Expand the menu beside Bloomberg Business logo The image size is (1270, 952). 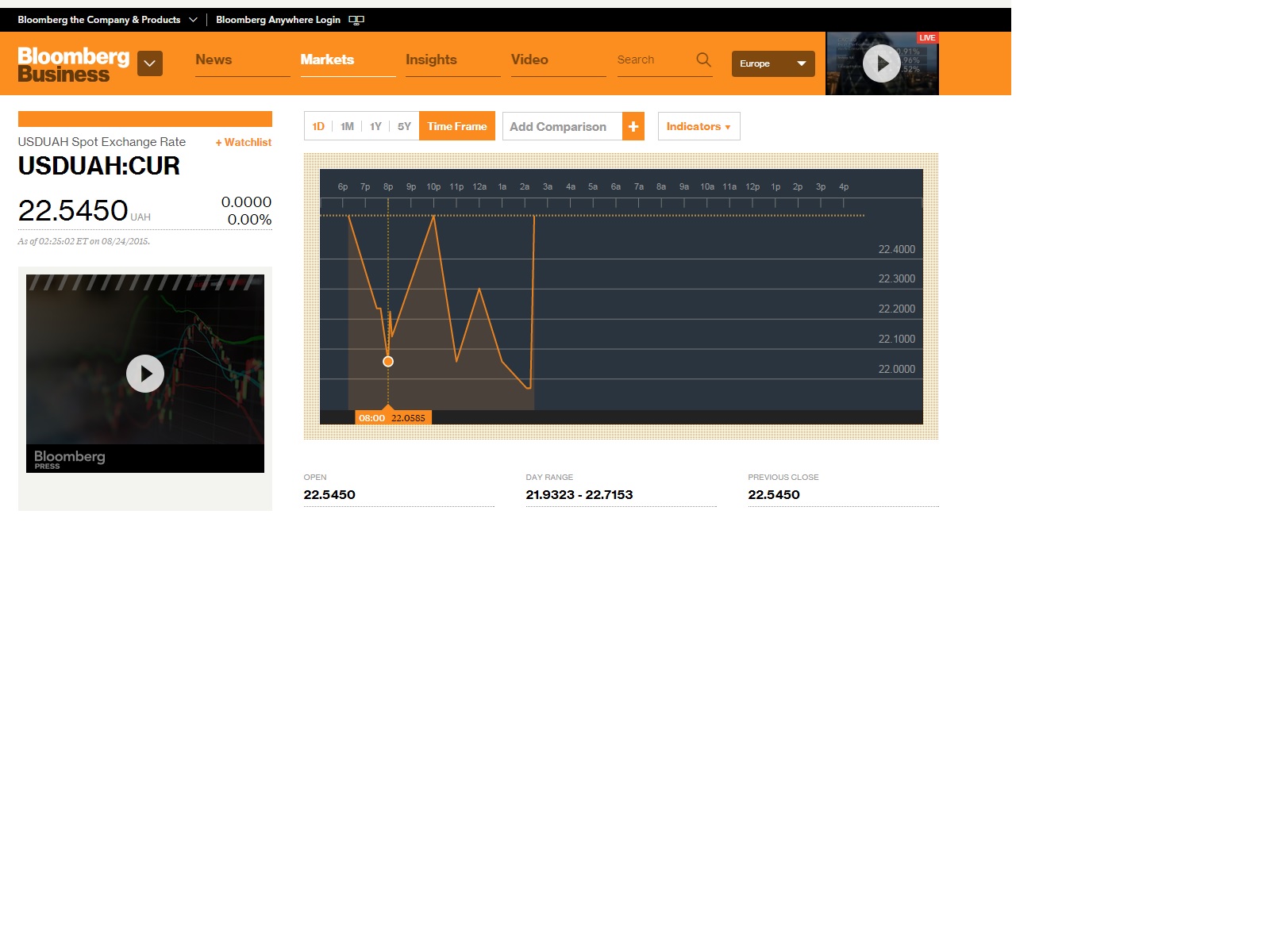click(150, 63)
